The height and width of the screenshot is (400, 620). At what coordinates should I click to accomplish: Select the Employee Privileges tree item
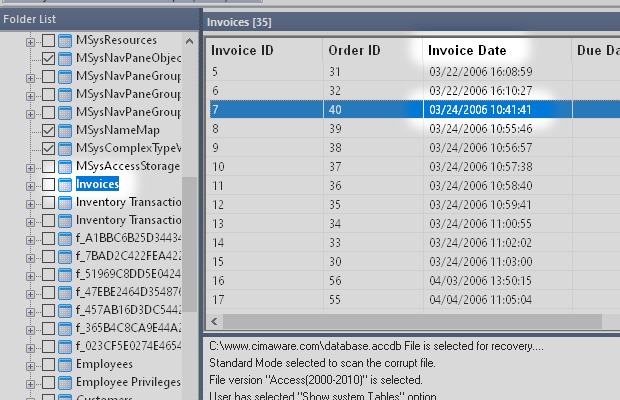125,382
